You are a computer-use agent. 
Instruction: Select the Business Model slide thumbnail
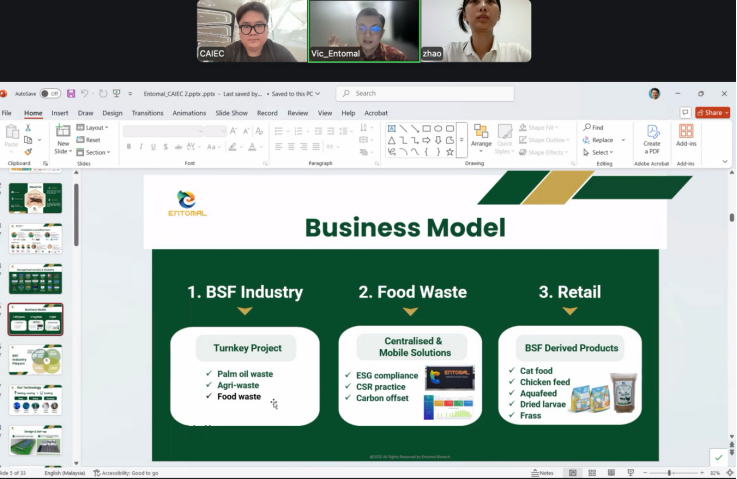(x=36, y=319)
